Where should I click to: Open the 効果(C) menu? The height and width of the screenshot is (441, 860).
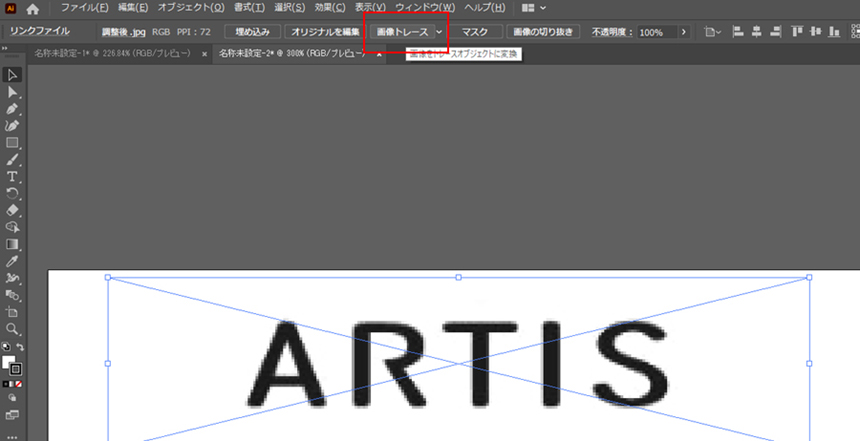click(330, 8)
